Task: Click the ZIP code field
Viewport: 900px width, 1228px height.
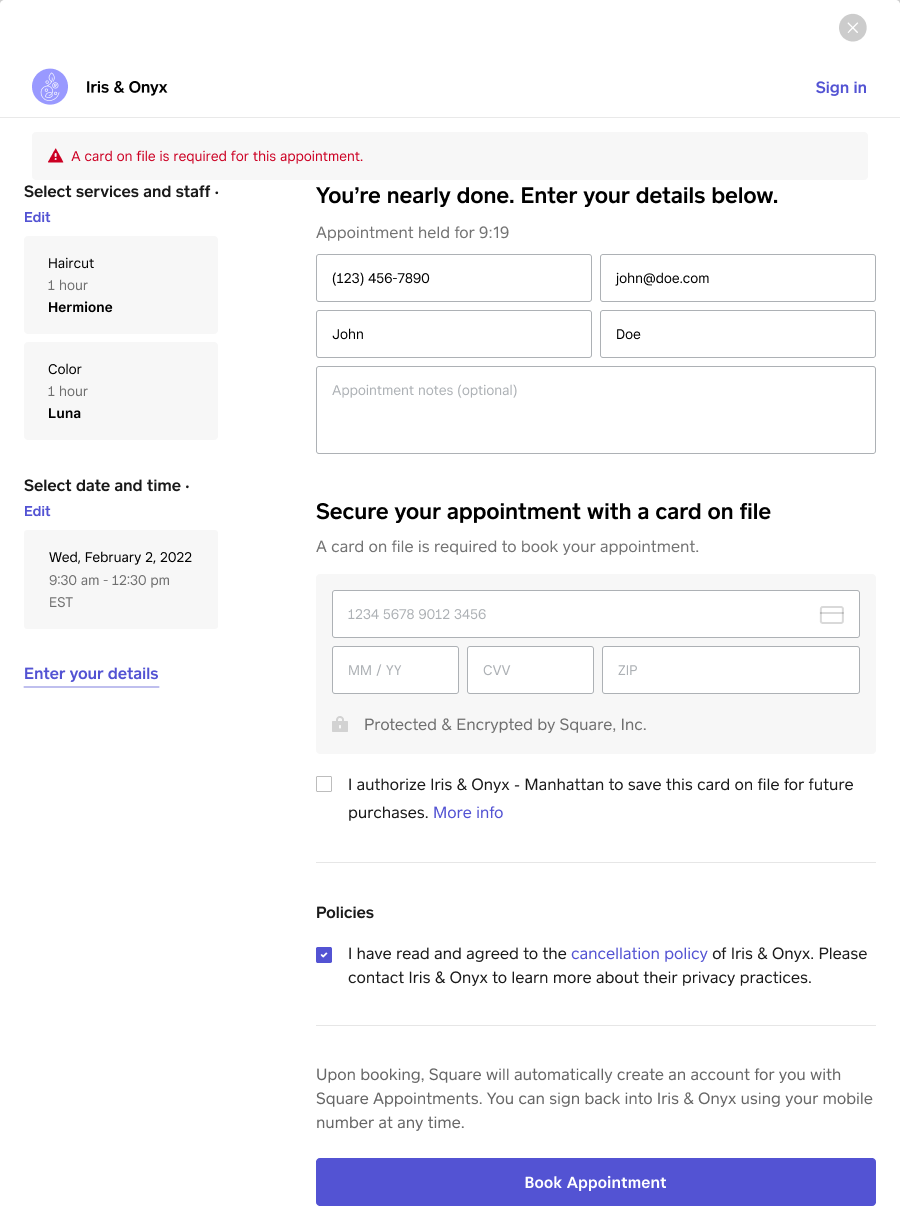Action: 730,670
